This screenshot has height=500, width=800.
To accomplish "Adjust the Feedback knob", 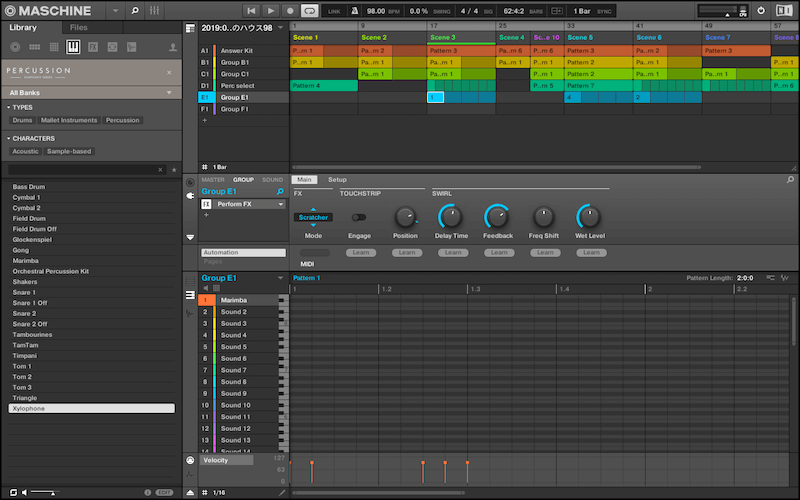I will [x=497, y=217].
